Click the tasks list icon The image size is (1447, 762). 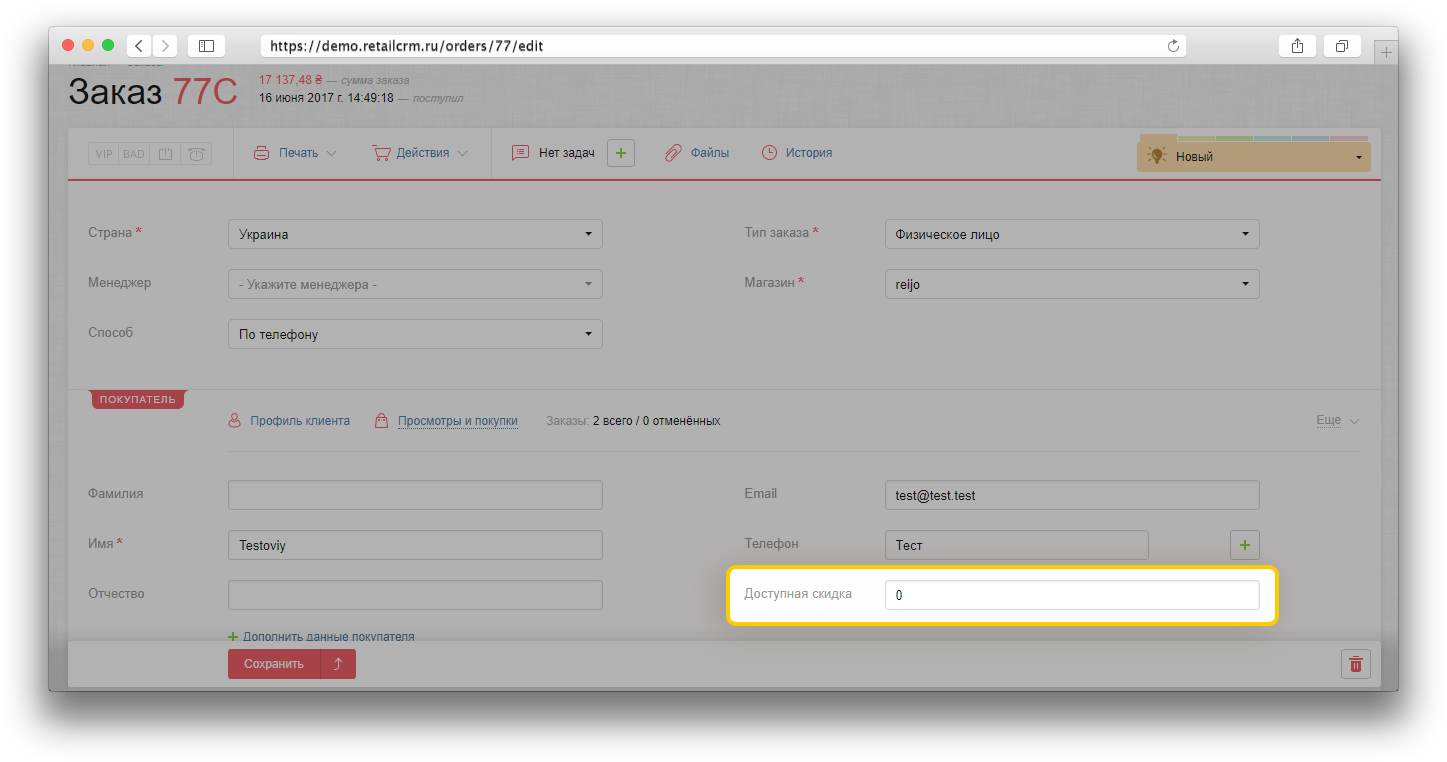coord(520,153)
